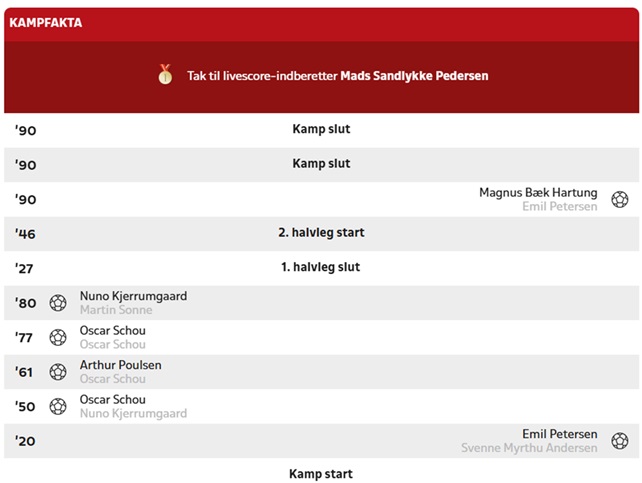Click the football icon in the '20 row
The width and height of the screenshot is (642, 483).
[x=620, y=441]
